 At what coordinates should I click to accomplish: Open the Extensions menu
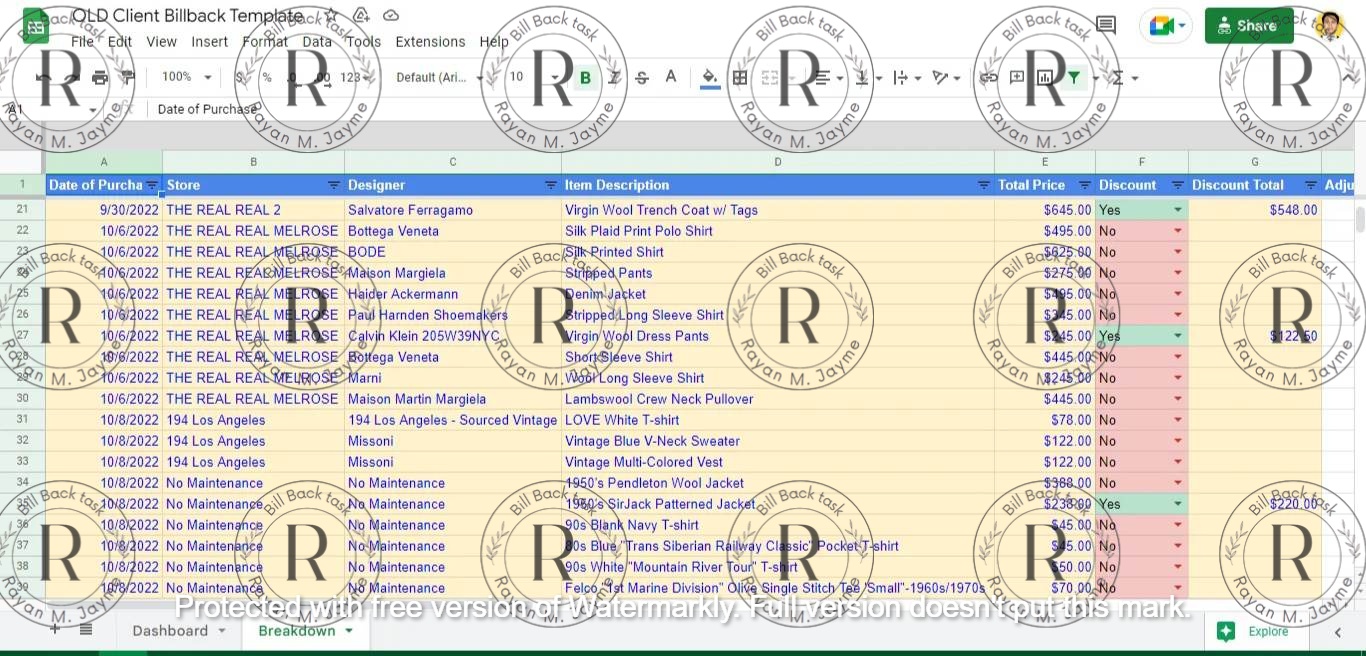[430, 42]
